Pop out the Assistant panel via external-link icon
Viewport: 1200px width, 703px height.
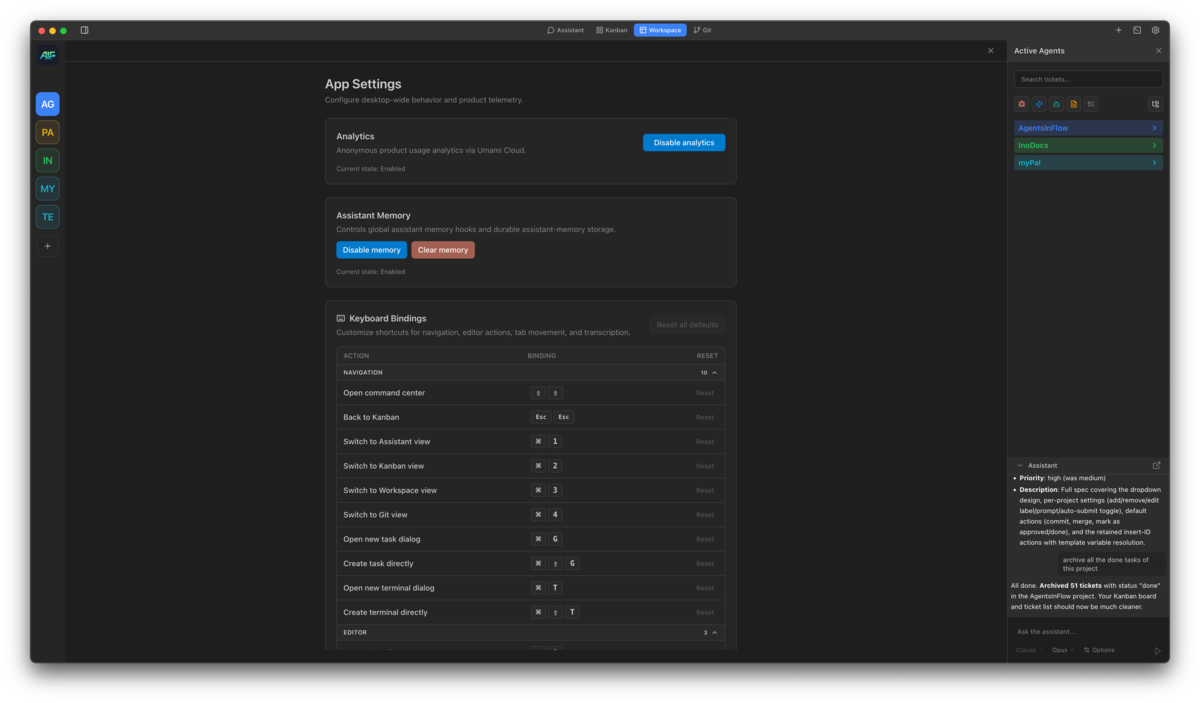[1157, 465]
